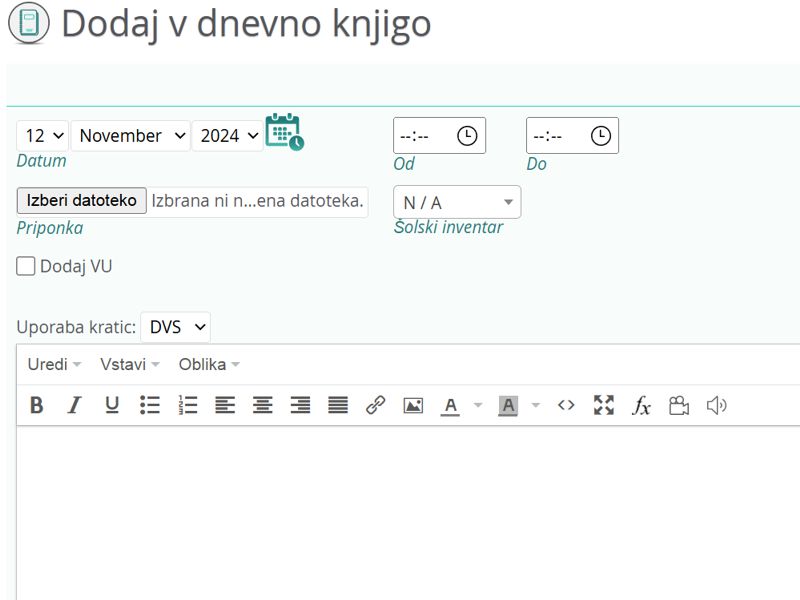Enable the Dodaj VU checkbox
This screenshot has height=600, width=800.
(x=26, y=266)
